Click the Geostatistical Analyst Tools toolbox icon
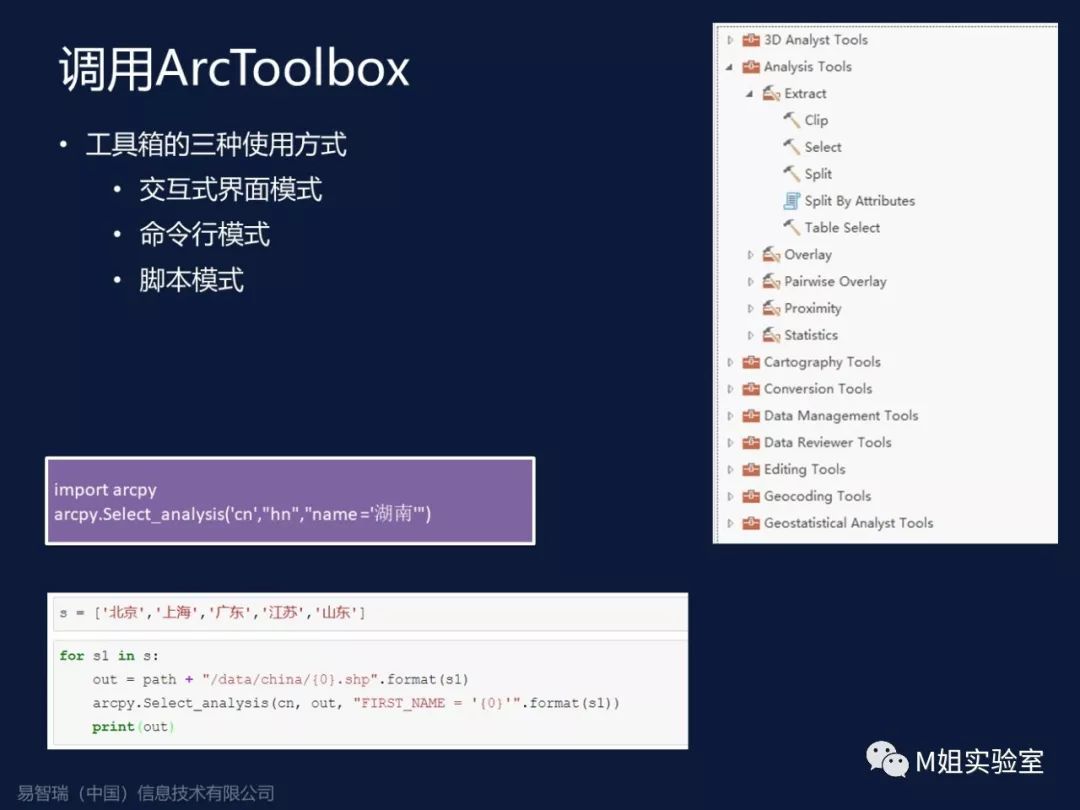Image resolution: width=1080 pixels, height=810 pixels. (751, 523)
